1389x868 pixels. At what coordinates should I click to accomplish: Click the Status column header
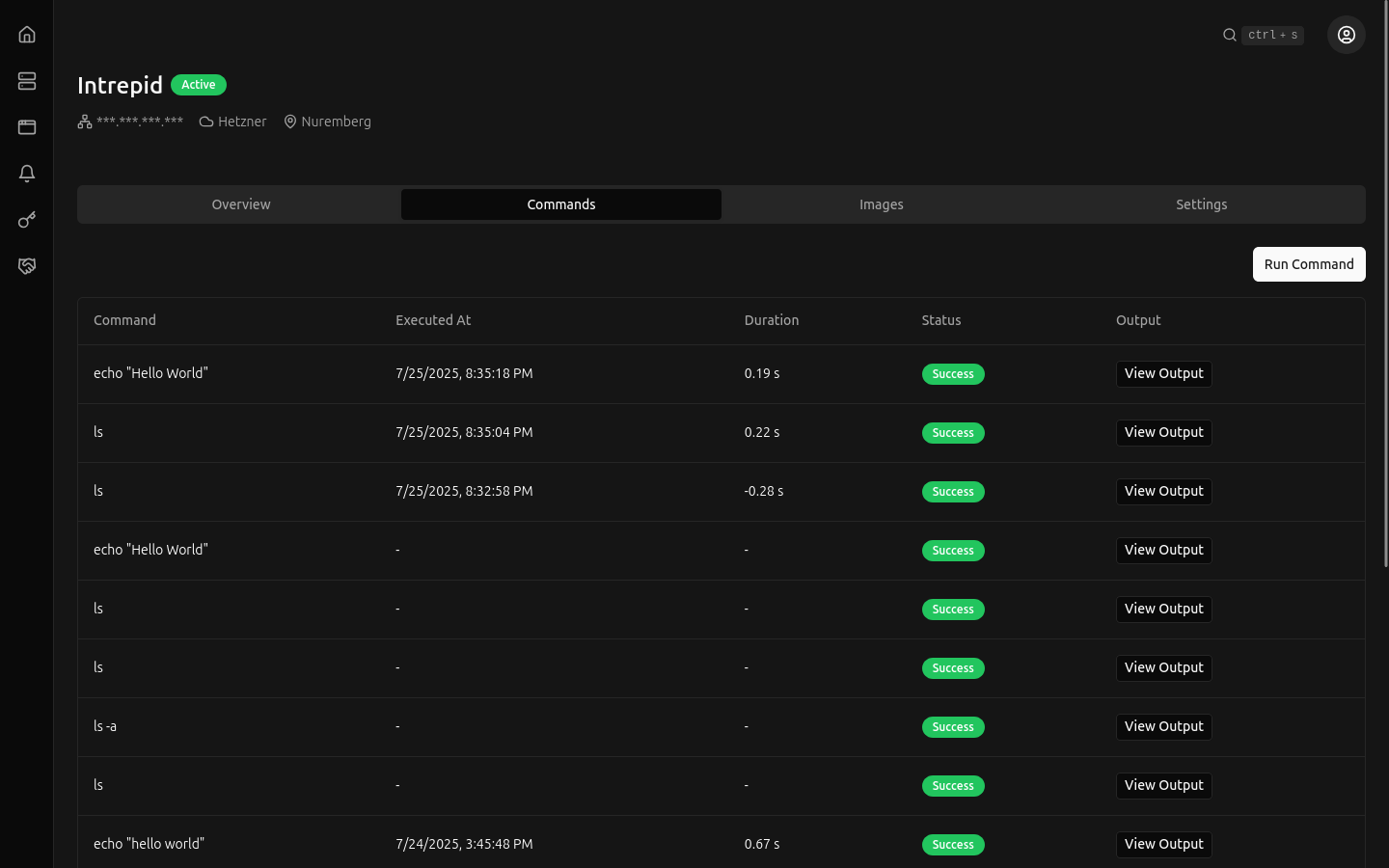click(941, 320)
